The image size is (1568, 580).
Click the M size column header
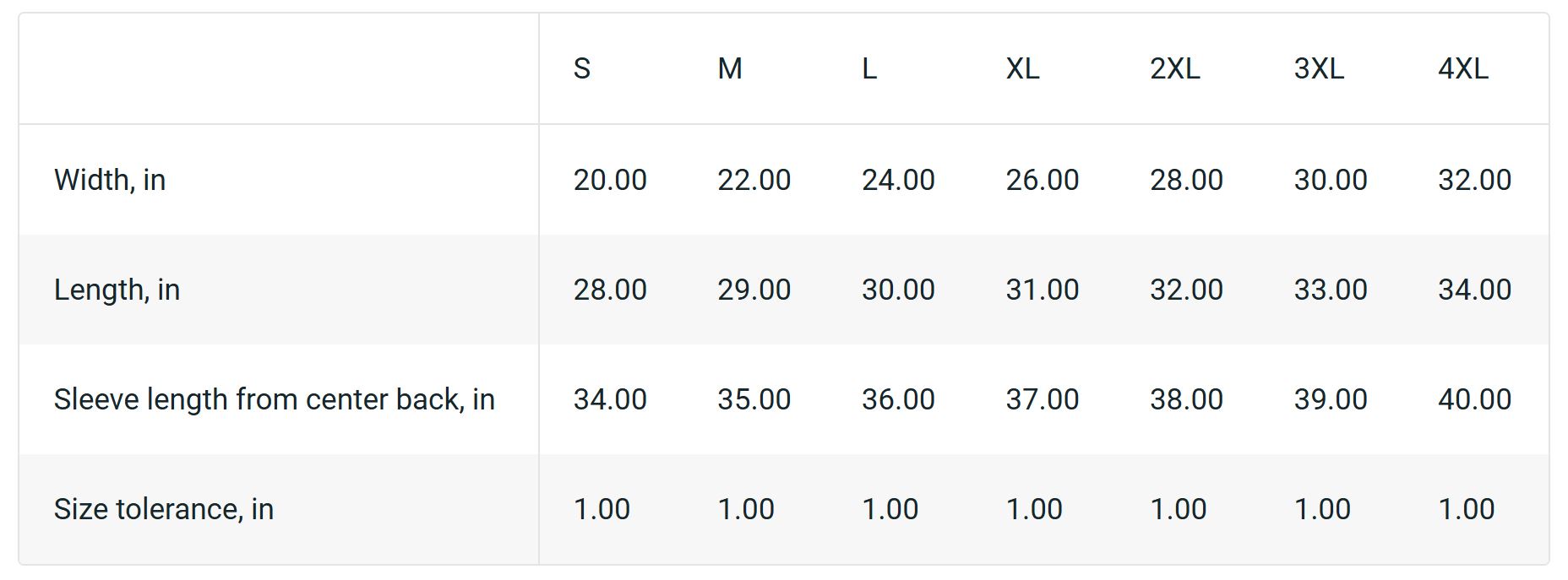coord(730,68)
